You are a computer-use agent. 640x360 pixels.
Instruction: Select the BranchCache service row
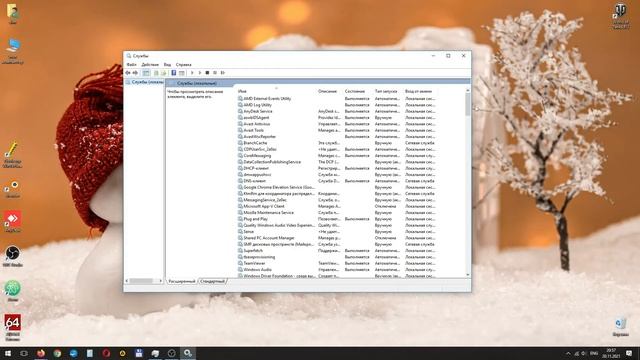(x=337, y=143)
